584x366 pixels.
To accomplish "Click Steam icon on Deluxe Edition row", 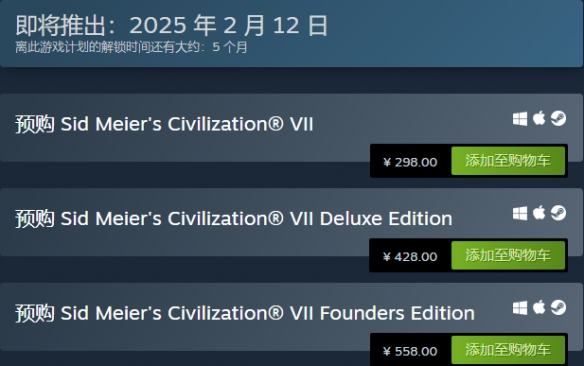I will tap(558, 213).
